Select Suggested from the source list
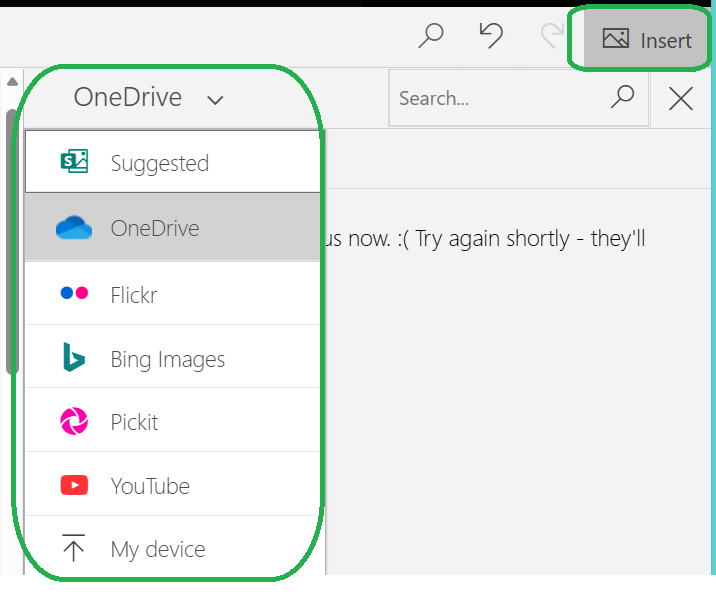This screenshot has width=716, height=598. [x=173, y=162]
